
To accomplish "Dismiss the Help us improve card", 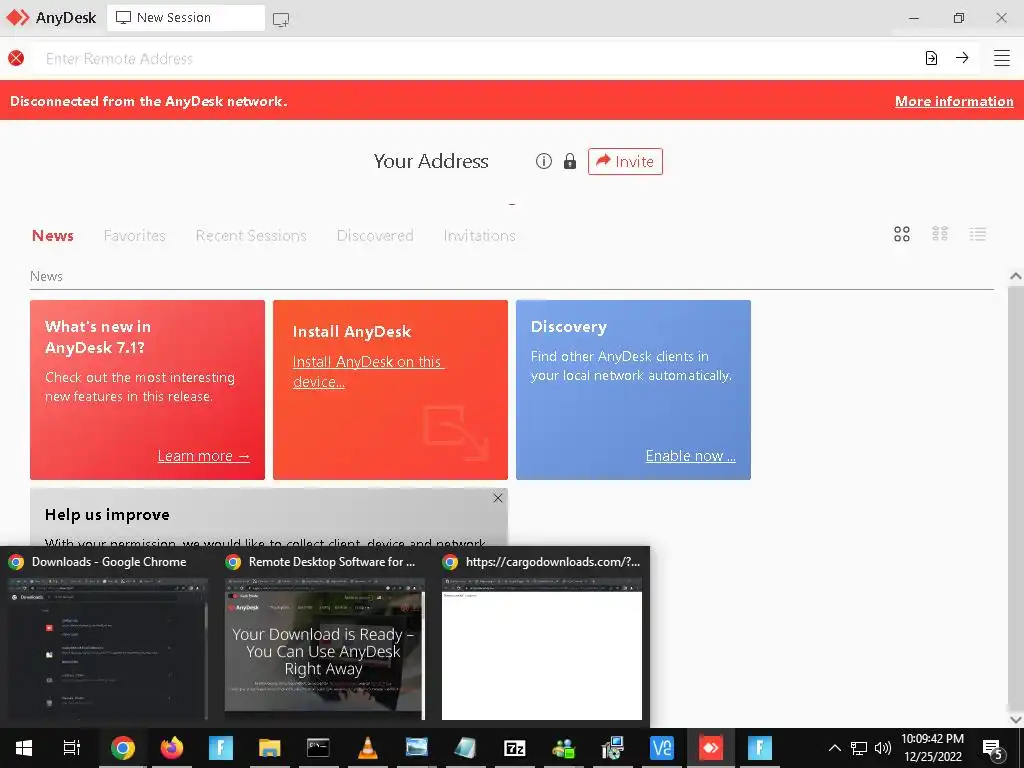I will (498, 498).
